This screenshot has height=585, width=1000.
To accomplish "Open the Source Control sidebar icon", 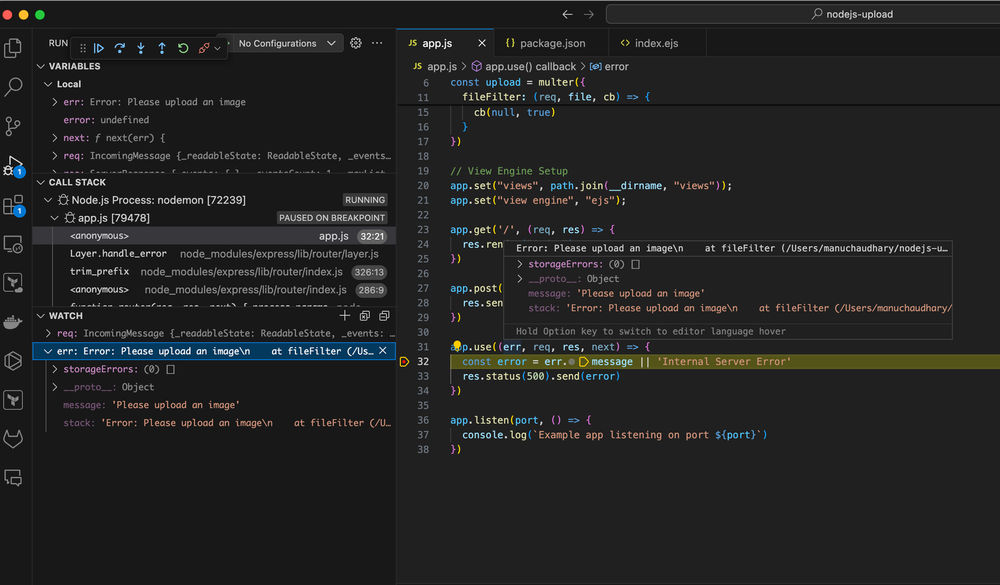I will point(13,126).
